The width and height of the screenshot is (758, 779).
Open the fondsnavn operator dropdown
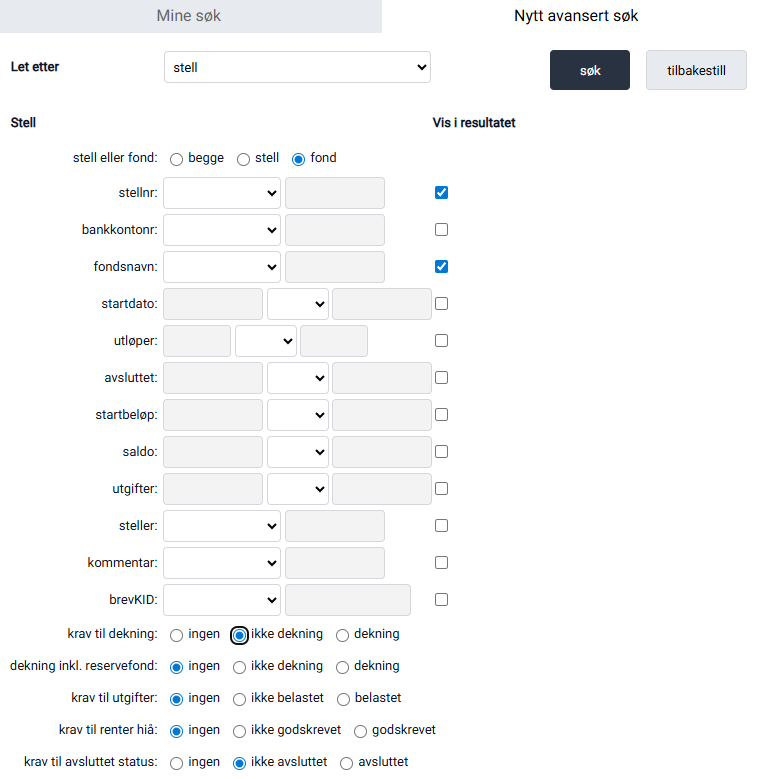[222, 267]
